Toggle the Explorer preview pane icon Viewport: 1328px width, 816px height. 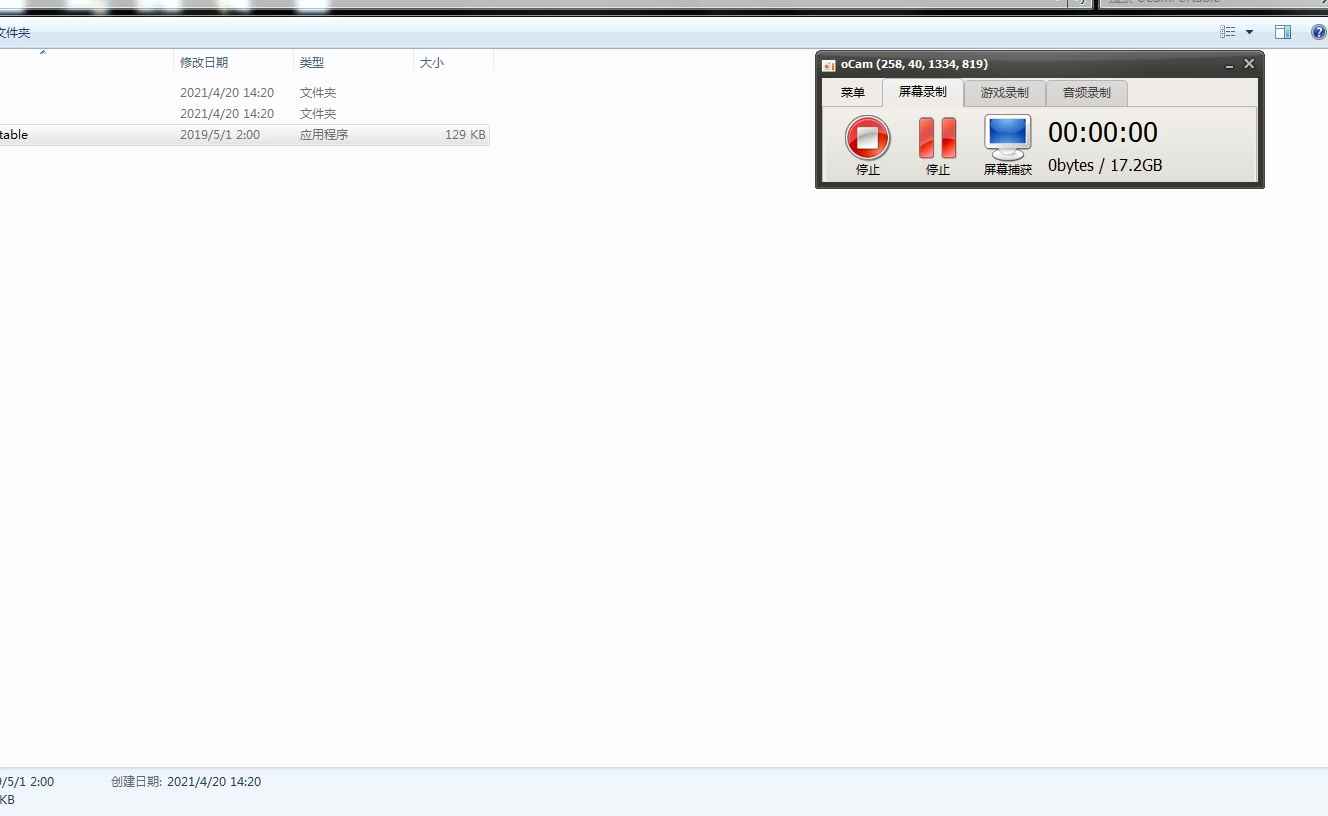click(x=1283, y=32)
